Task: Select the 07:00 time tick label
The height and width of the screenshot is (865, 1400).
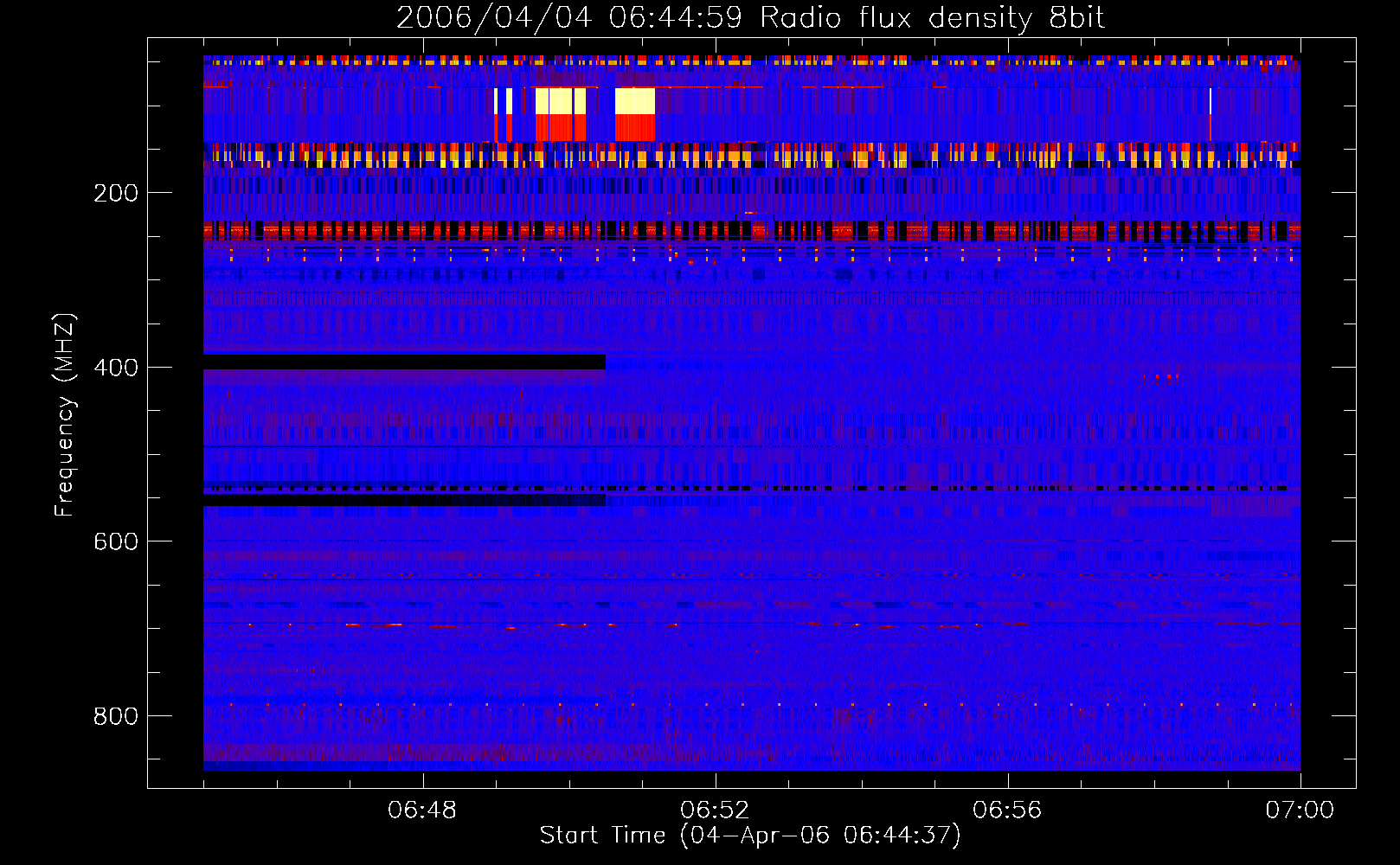Action: point(1300,811)
